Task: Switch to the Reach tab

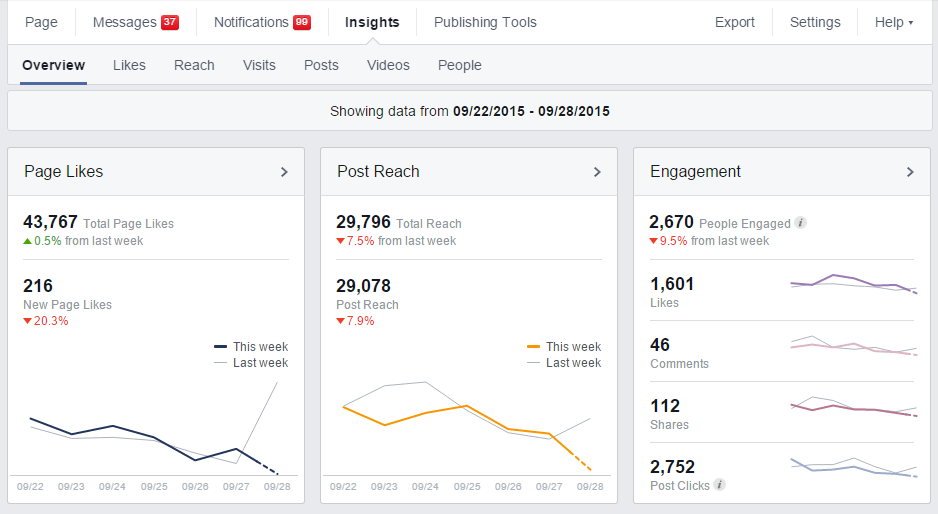Action: 194,65
